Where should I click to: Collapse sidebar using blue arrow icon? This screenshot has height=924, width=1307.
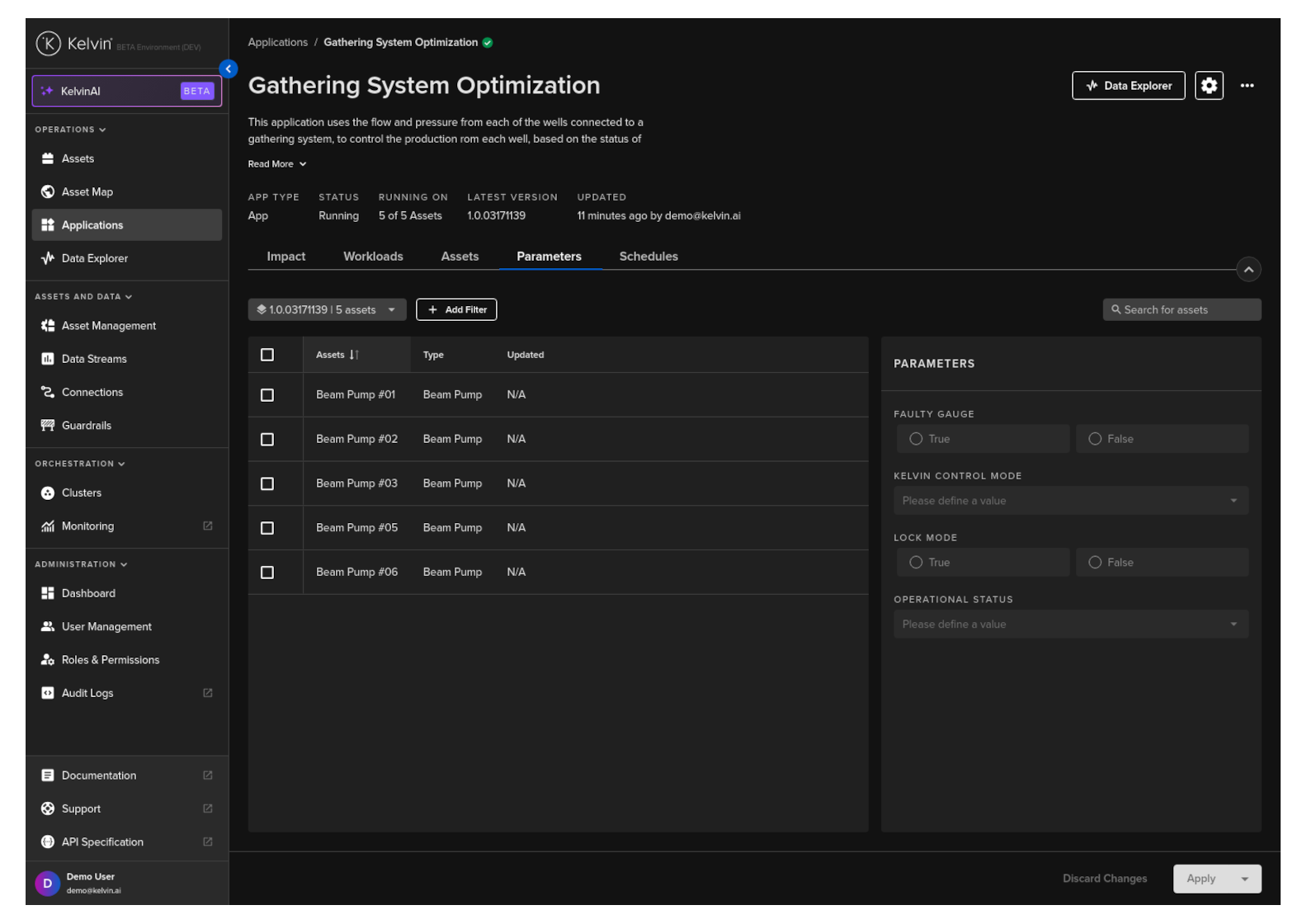click(229, 69)
